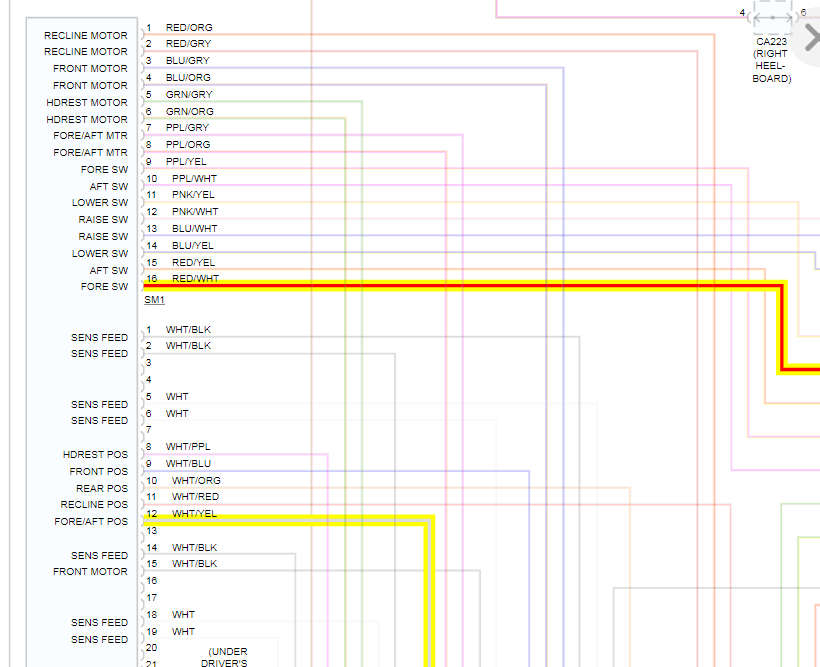
Task: Select the RECLINE POS pin label
Action: tap(94, 504)
